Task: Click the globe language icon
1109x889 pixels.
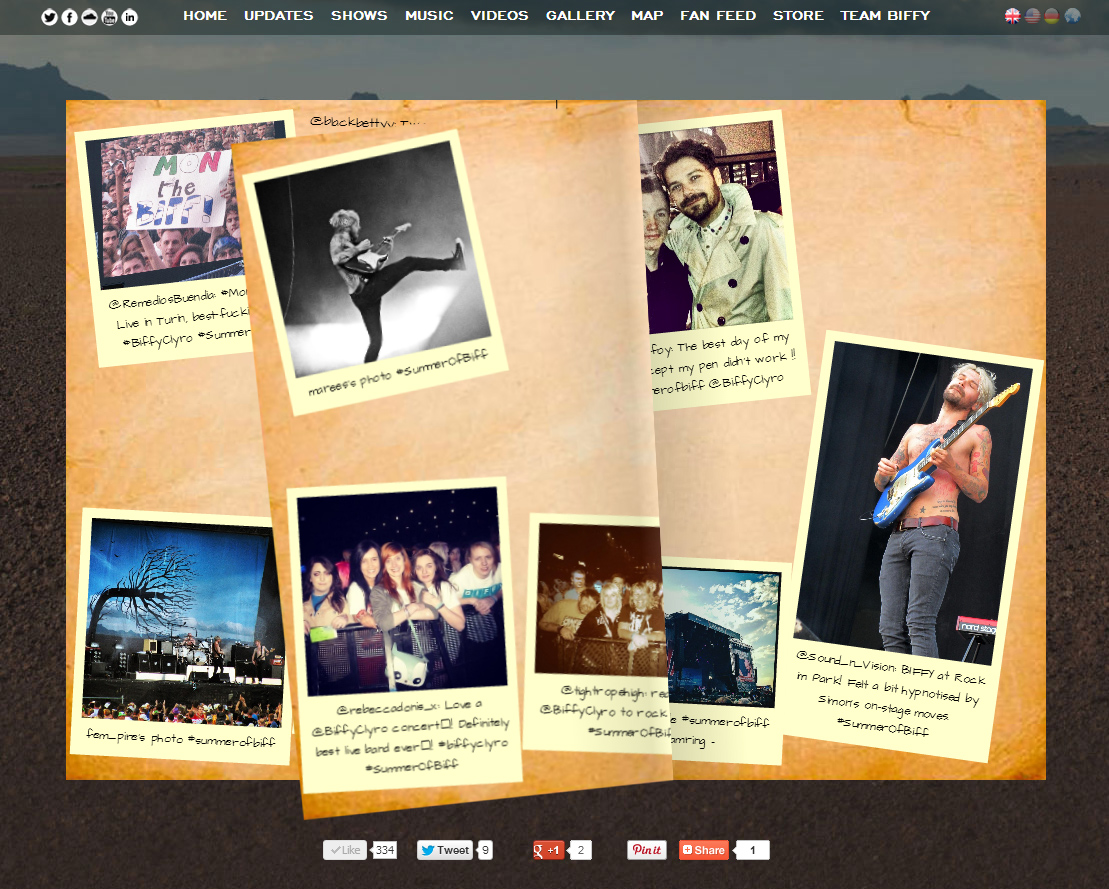Action: tap(1073, 16)
